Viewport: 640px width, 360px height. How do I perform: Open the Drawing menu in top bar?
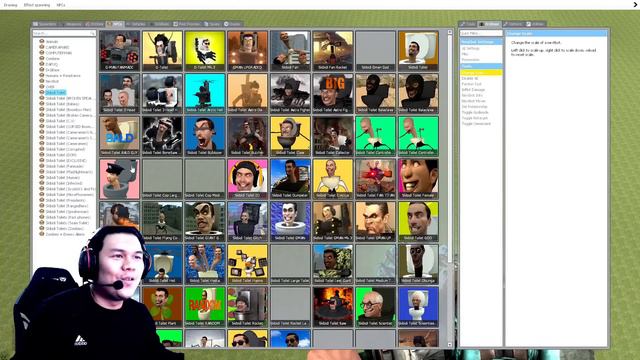10,5
